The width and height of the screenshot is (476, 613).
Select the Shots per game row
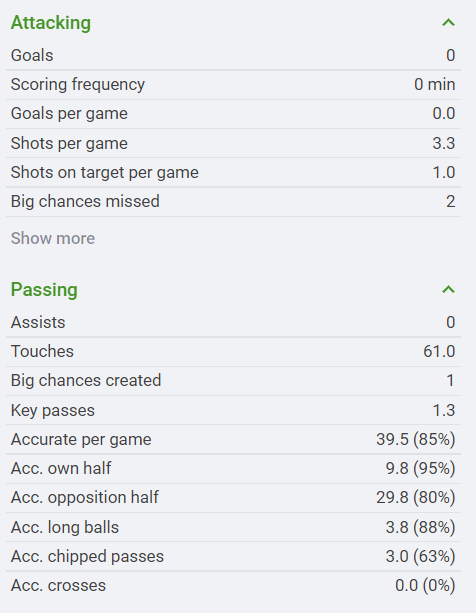pos(233,143)
